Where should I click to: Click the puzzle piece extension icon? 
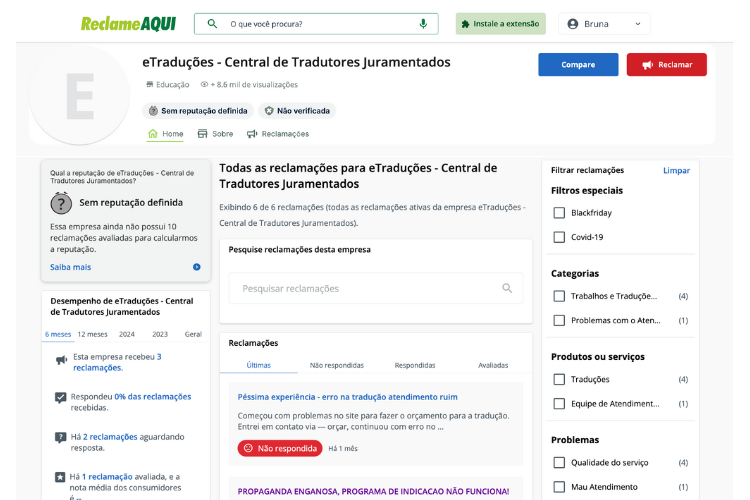465,24
